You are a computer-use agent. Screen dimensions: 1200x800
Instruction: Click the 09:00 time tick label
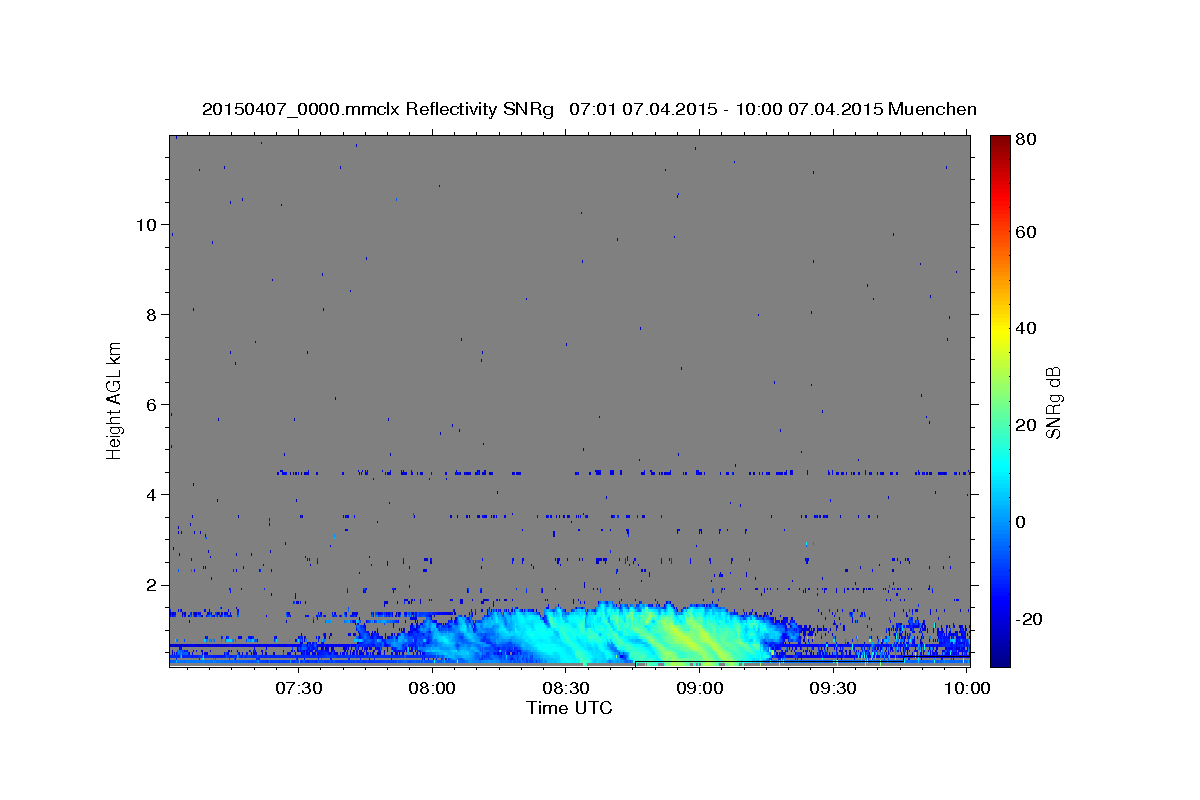(700, 688)
